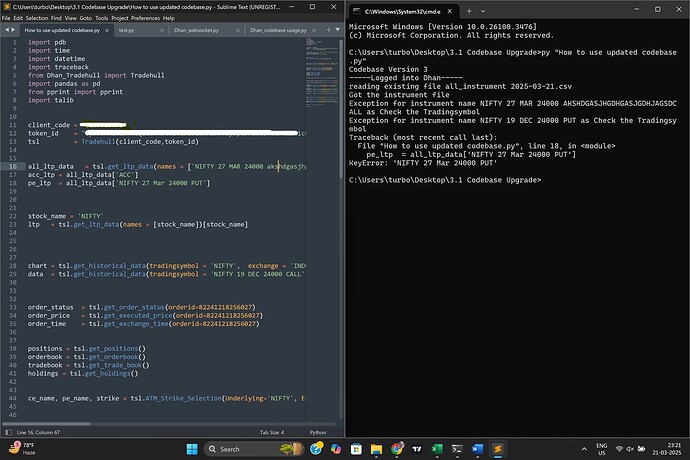
Task: Close the test.py tab
Action: pos(162,30)
